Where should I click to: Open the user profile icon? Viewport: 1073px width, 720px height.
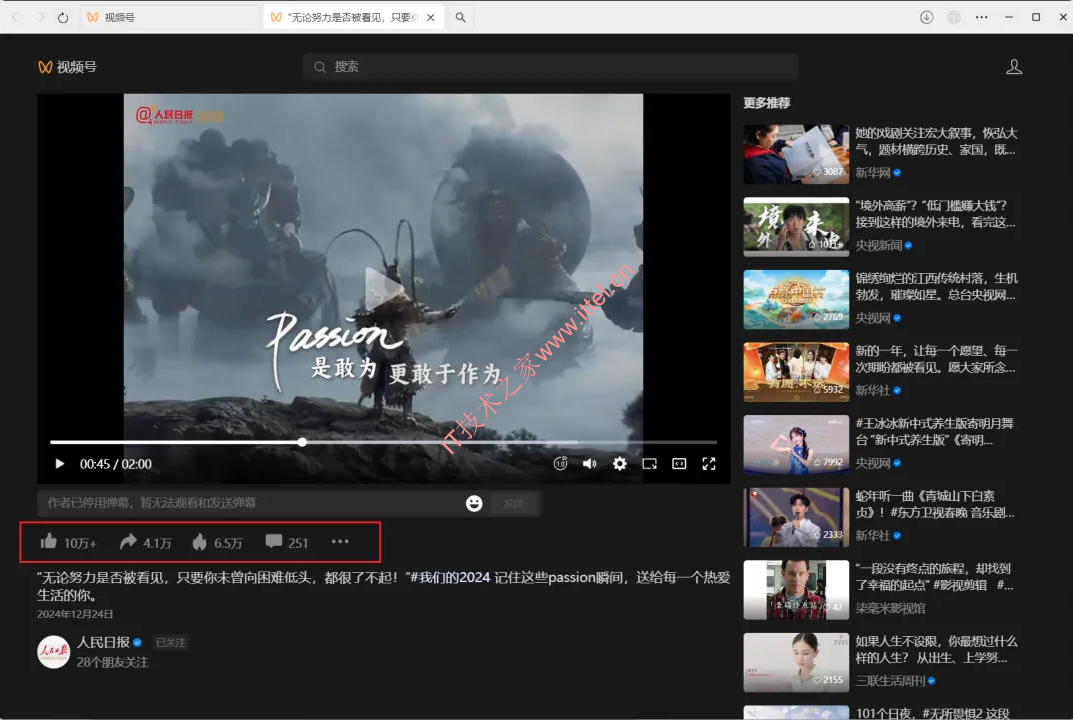click(x=1014, y=66)
